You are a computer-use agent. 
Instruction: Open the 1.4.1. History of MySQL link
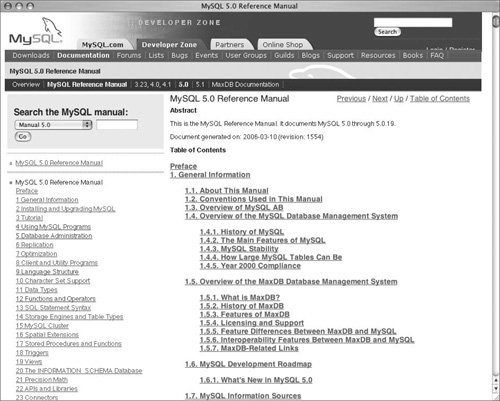[x=242, y=232]
